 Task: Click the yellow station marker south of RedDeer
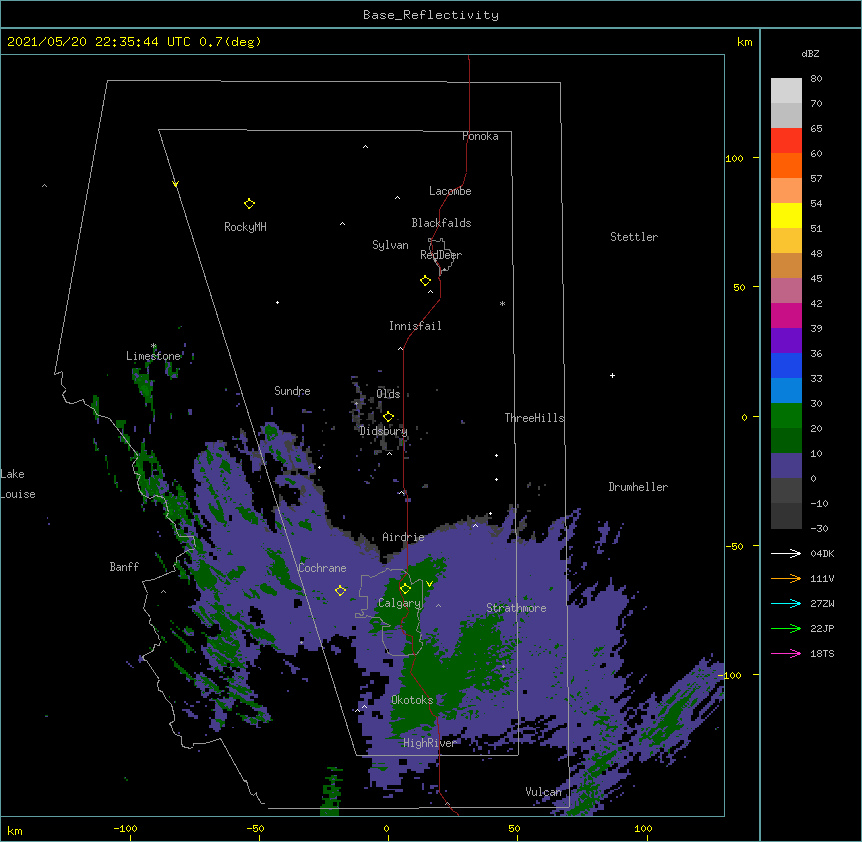[425, 281]
